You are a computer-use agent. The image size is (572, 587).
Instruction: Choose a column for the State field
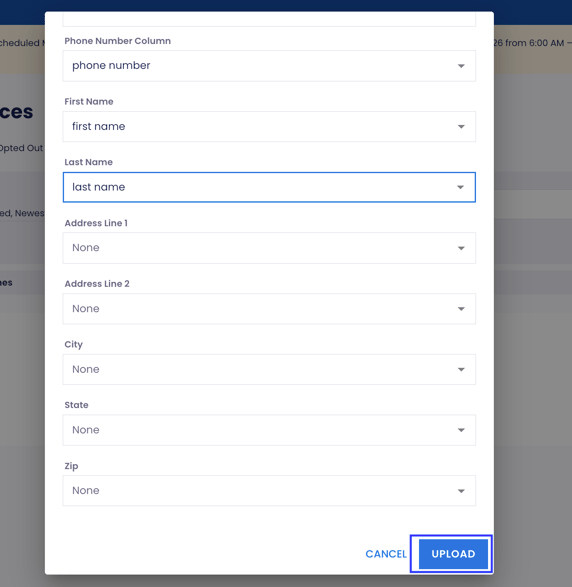(x=269, y=430)
